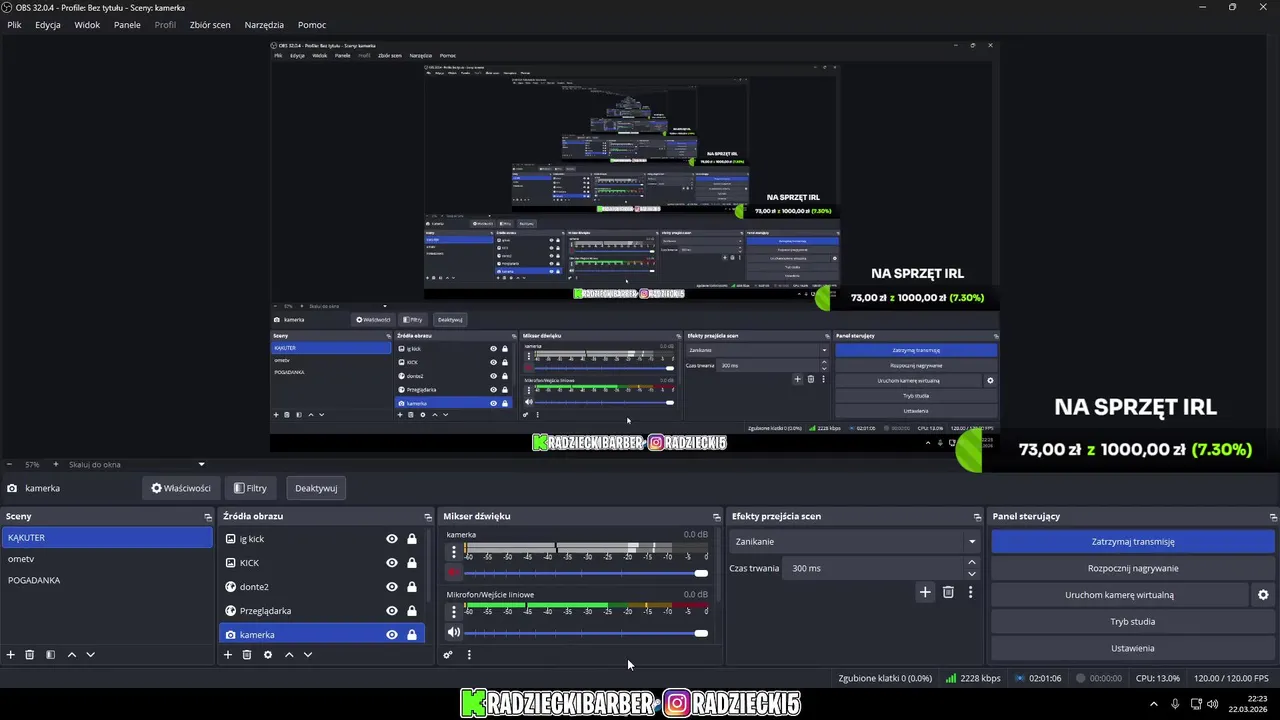Open source properties gear in Źródła obrazu
1280x720 pixels.
point(268,655)
